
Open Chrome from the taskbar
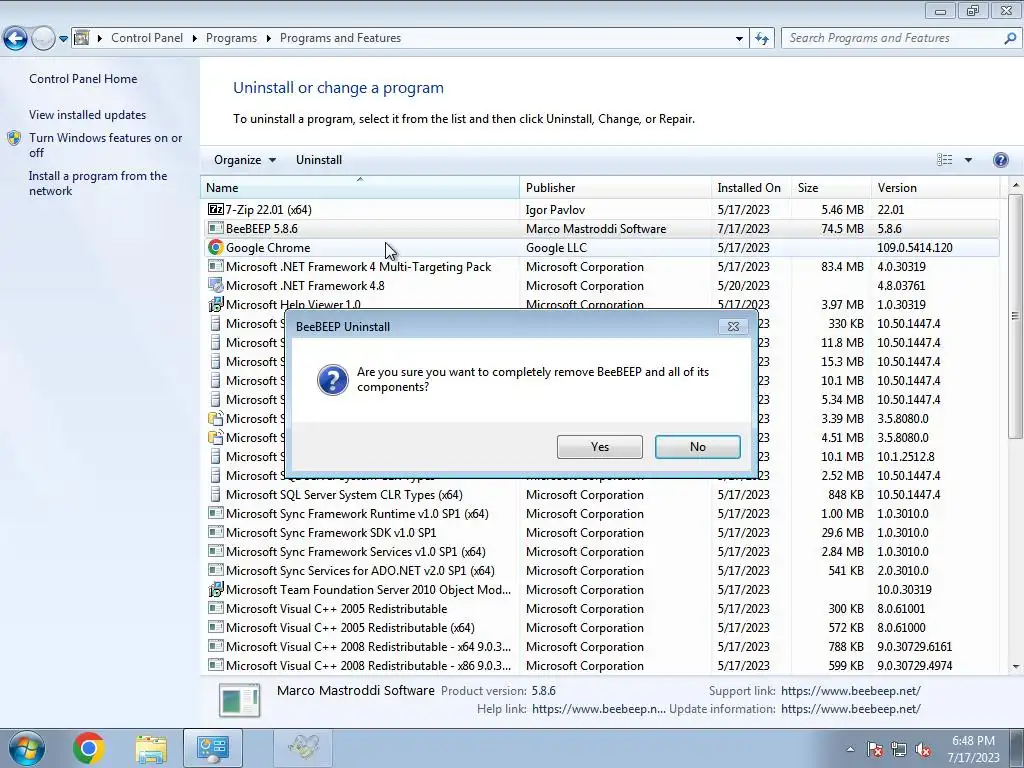[89, 748]
